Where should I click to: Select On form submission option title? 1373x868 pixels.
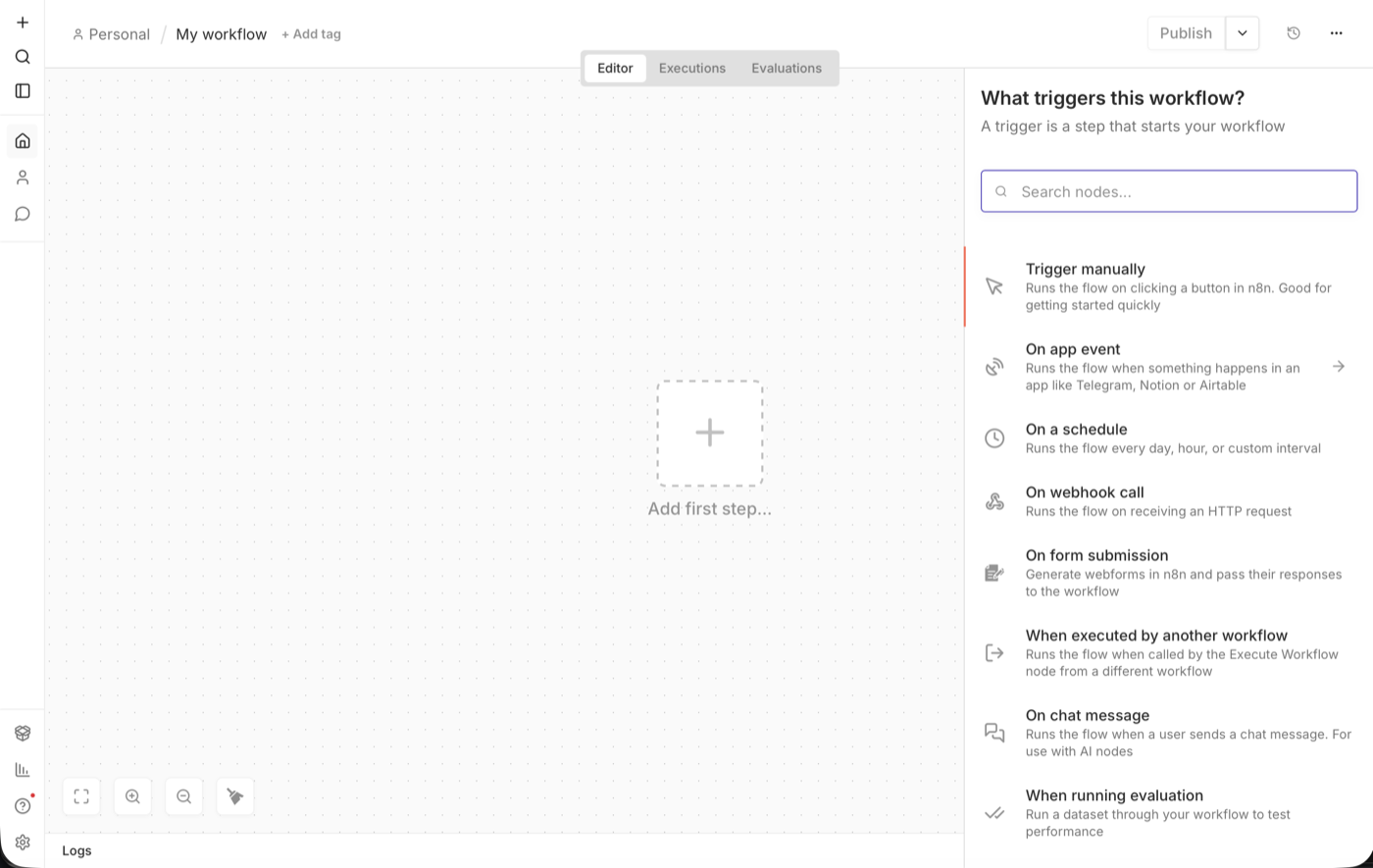tap(1097, 555)
